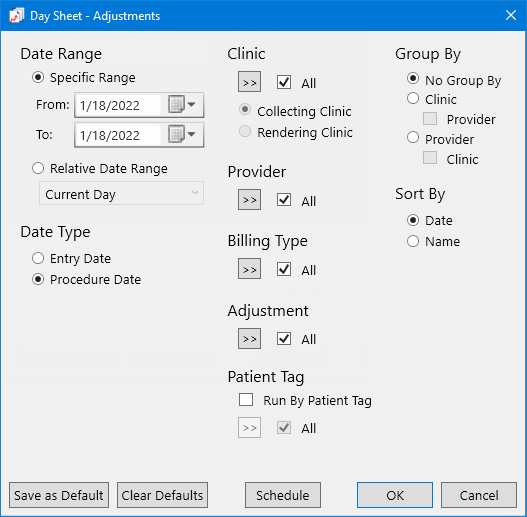The image size is (527, 517).
Task: Enable Run By Patient Tag checkbox
Action: coord(246,400)
